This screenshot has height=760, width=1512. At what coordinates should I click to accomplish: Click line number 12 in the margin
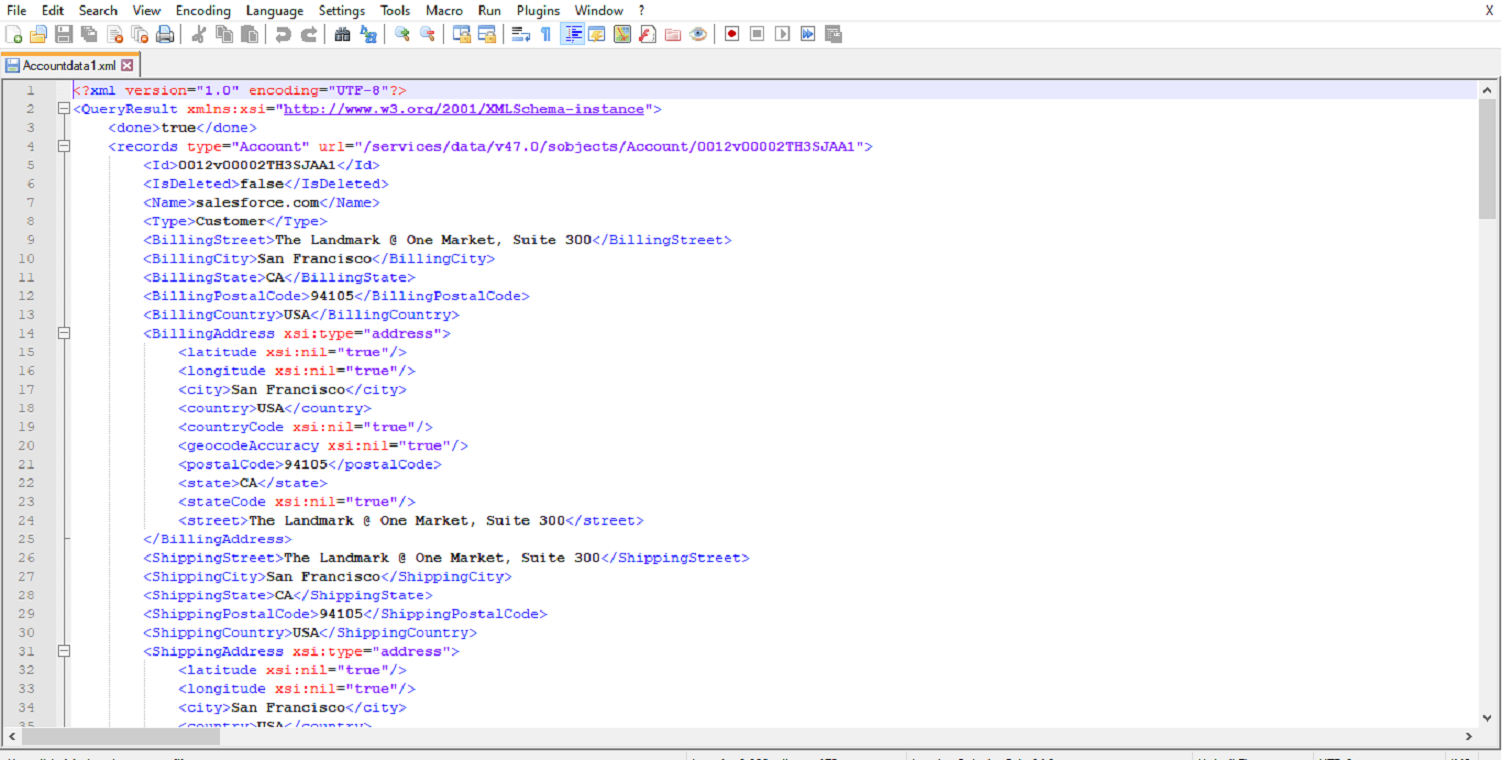[26, 296]
